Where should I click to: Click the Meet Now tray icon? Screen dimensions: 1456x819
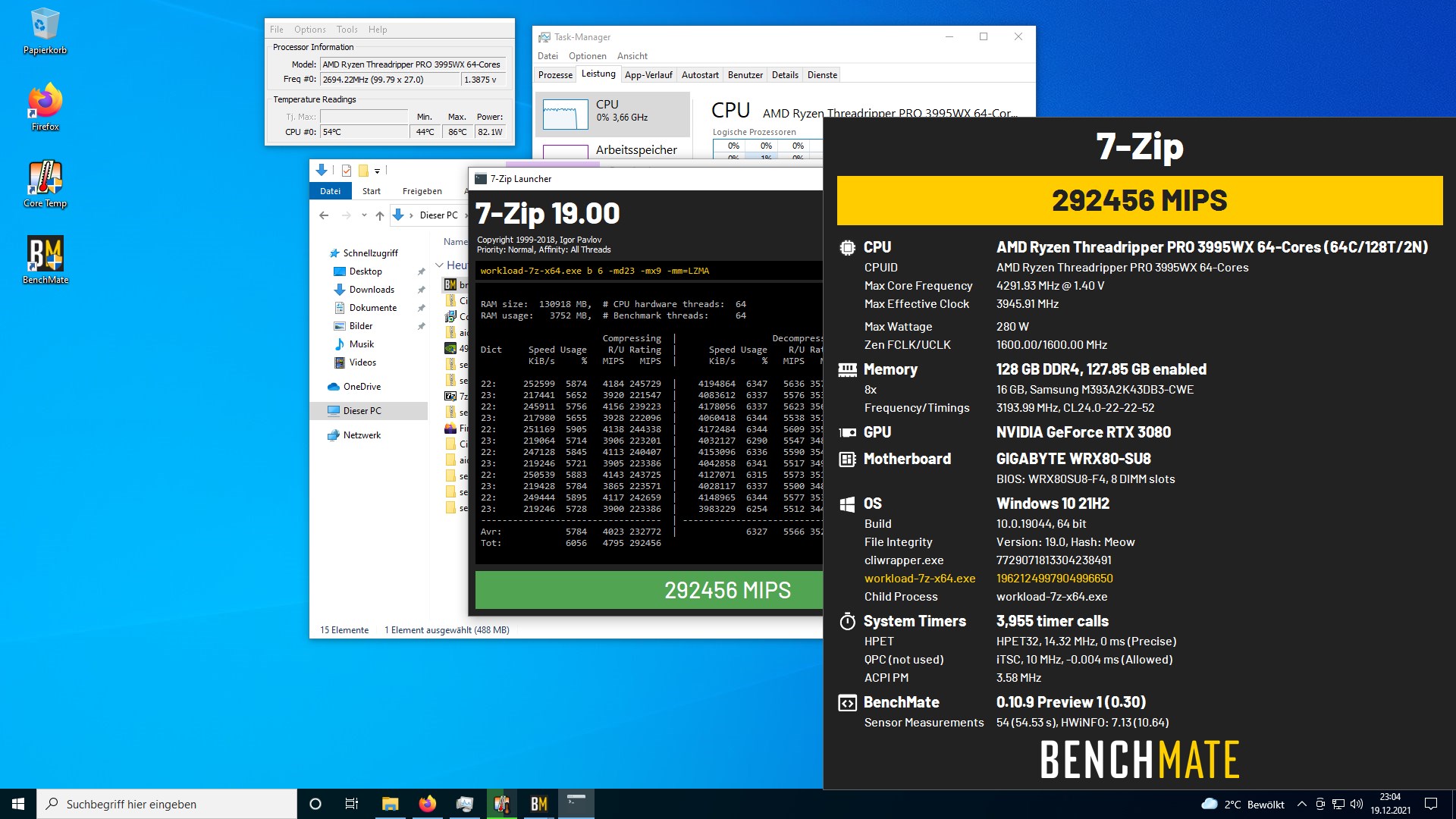[1320, 804]
